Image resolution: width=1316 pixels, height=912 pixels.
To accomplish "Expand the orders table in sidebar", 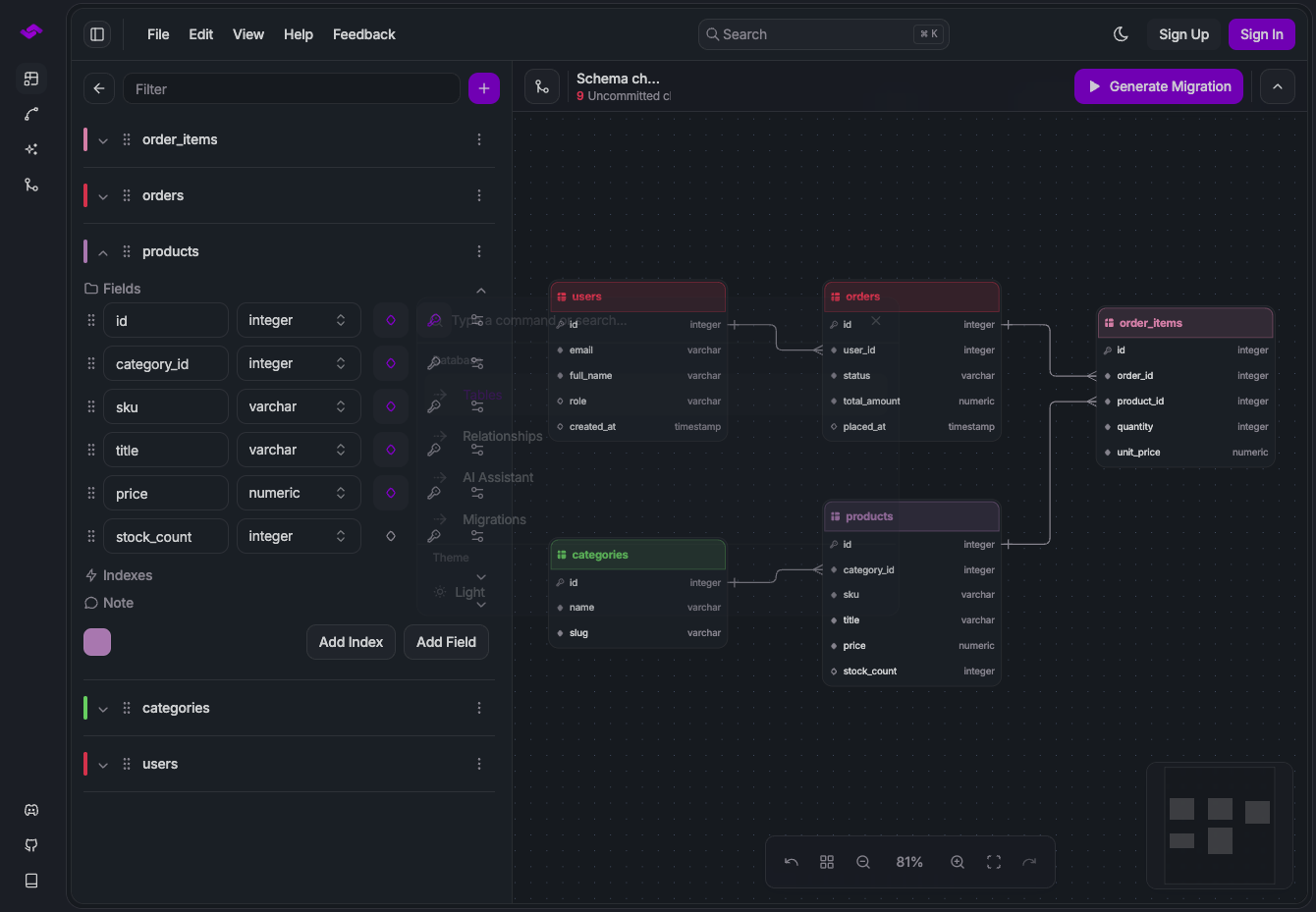I will [x=103, y=196].
